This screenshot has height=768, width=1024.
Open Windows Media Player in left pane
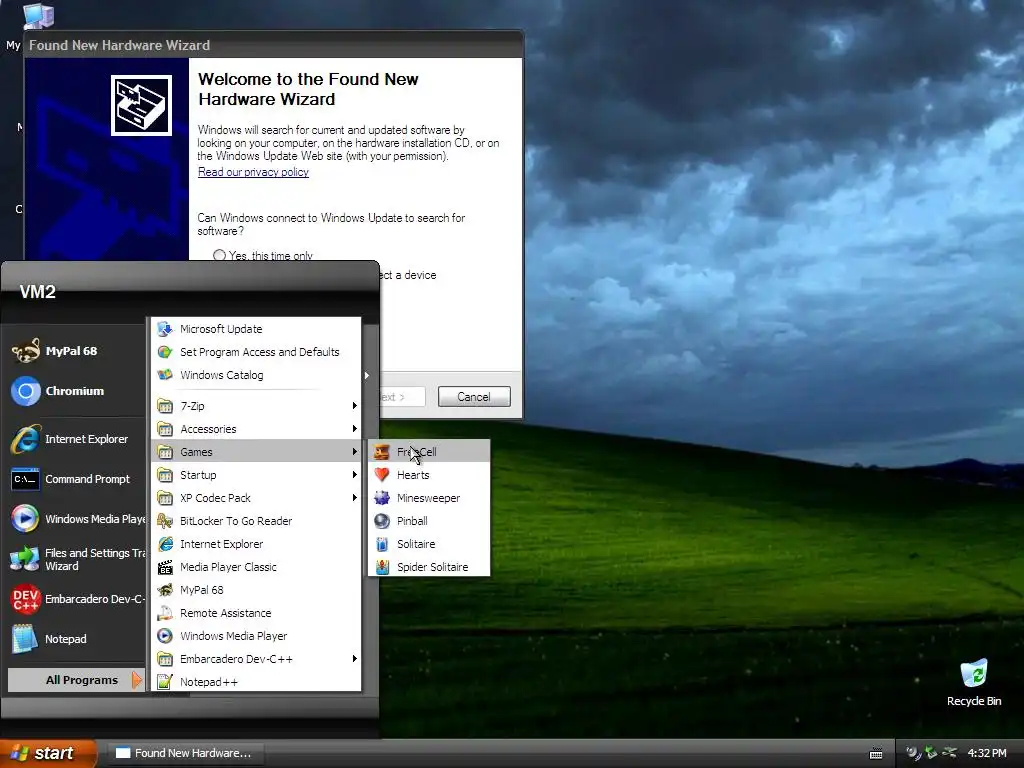76,519
